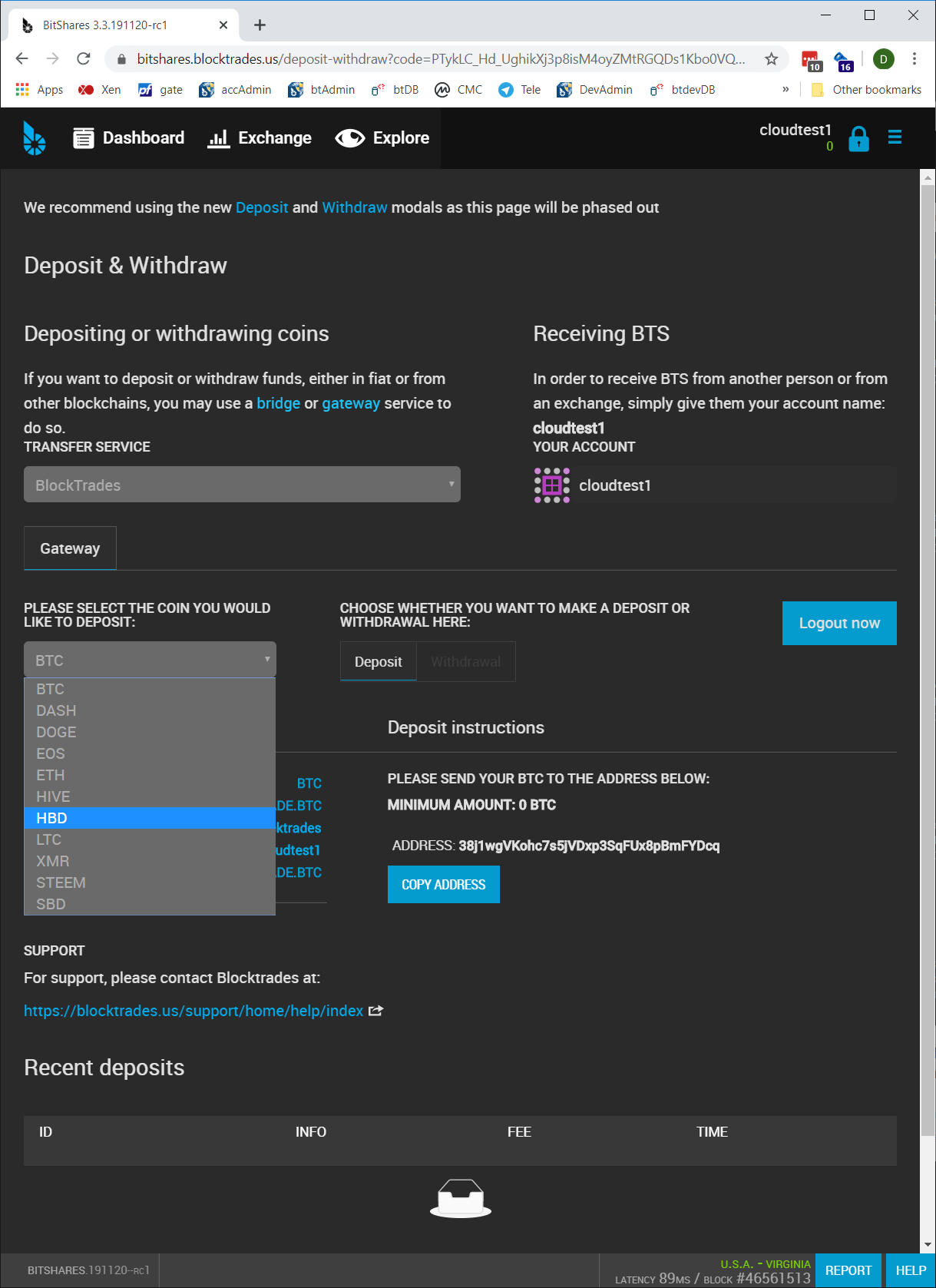Image resolution: width=936 pixels, height=1288 pixels.
Task: Select the Deposit tab
Action: tap(379, 661)
